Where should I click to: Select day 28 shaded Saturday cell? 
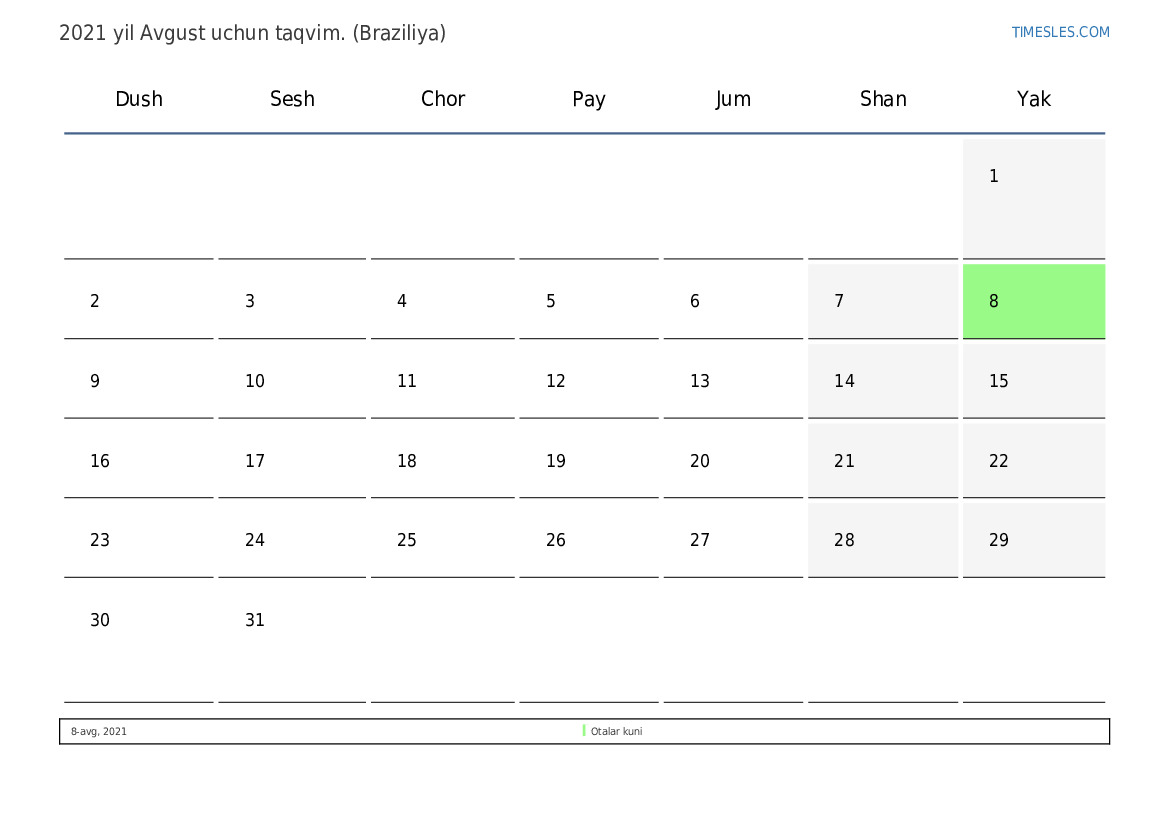883,540
